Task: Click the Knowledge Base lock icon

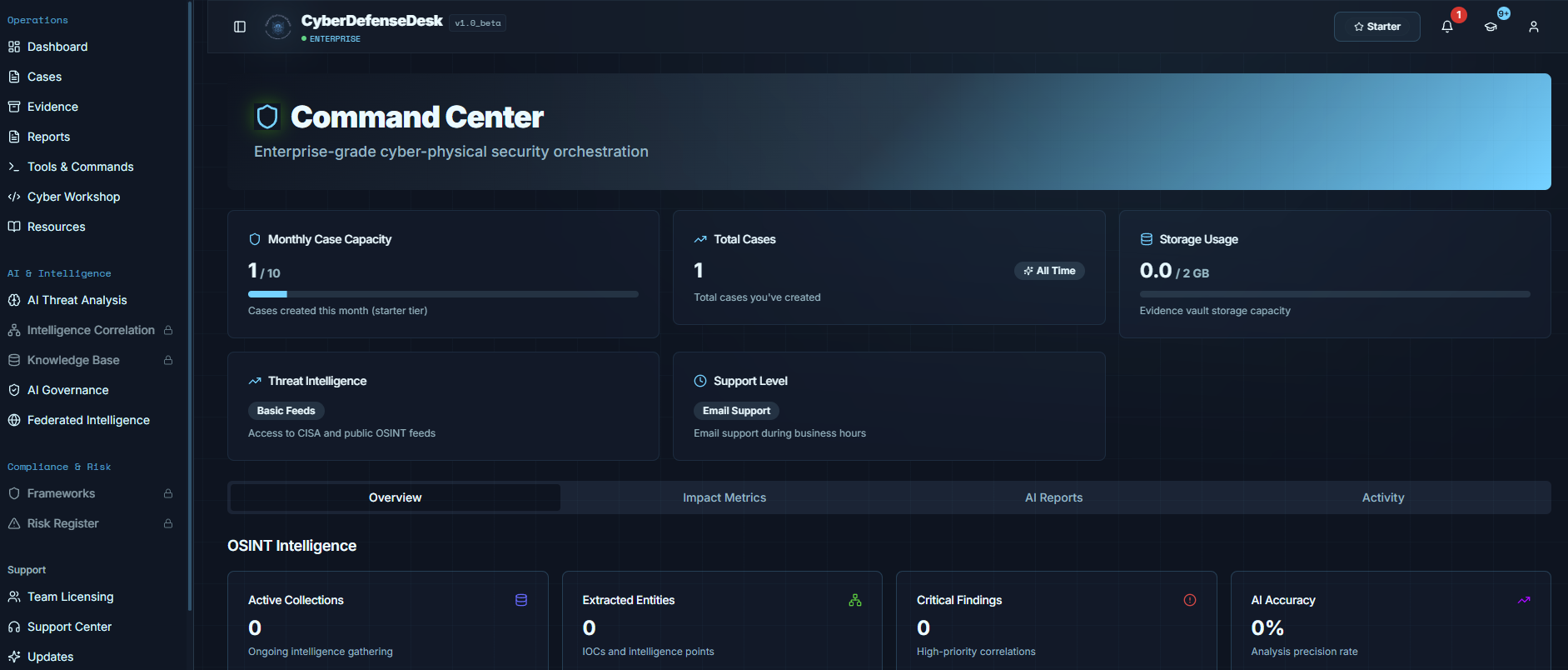Action: [168, 360]
